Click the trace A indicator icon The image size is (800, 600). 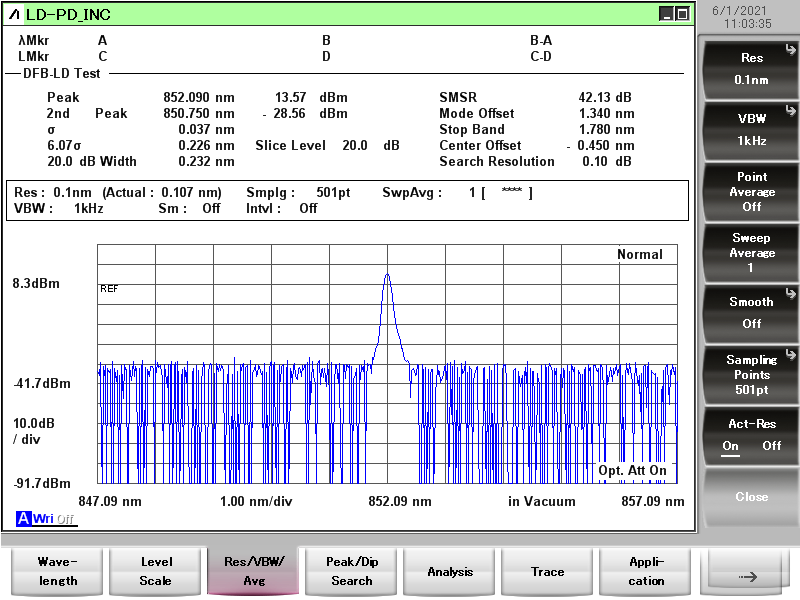coord(23,518)
